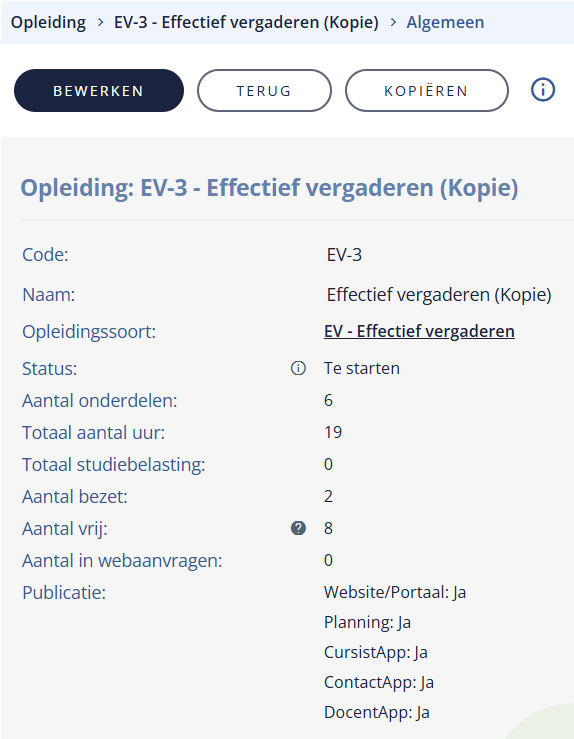Viewport: 574px width, 739px height.
Task: Select the Algemeen breadcrumb item
Action: pos(445,22)
